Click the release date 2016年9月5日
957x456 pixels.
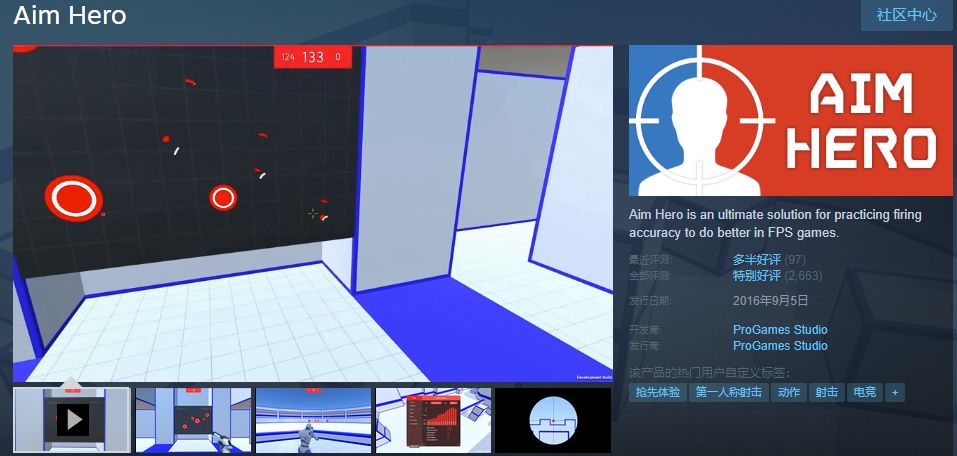[771, 300]
